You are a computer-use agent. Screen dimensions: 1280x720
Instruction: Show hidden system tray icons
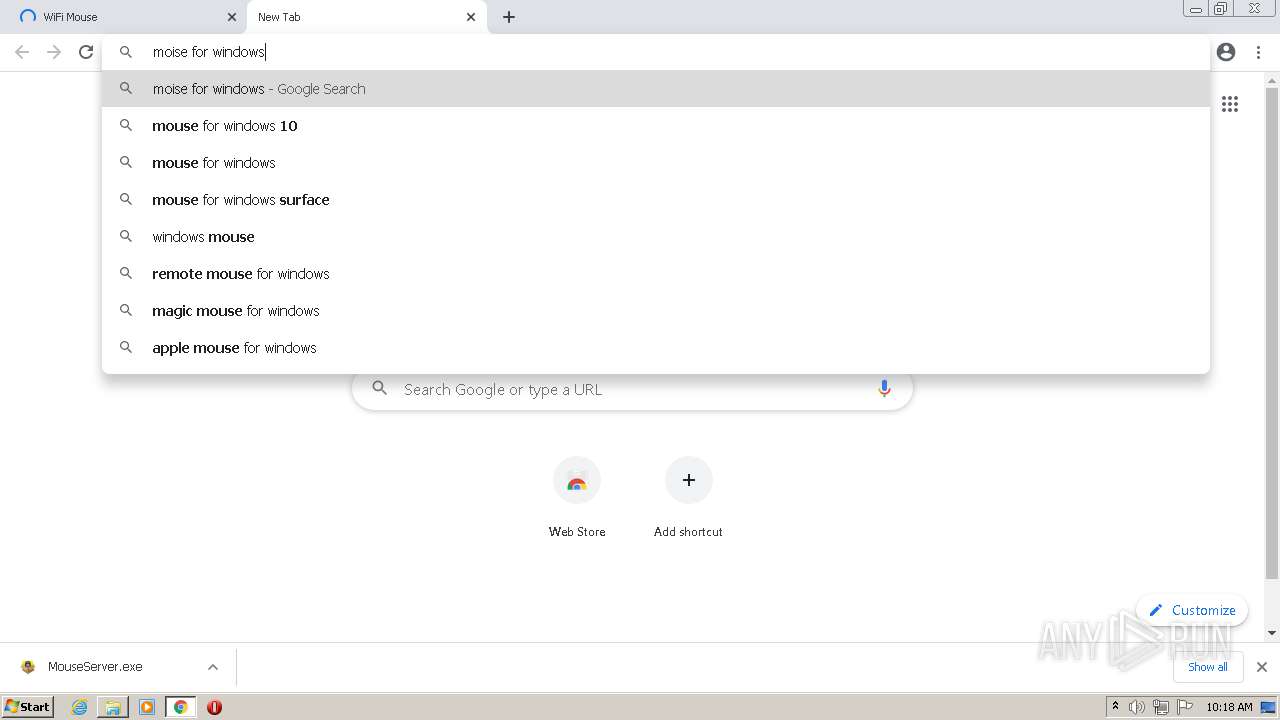pos(1115,707)
